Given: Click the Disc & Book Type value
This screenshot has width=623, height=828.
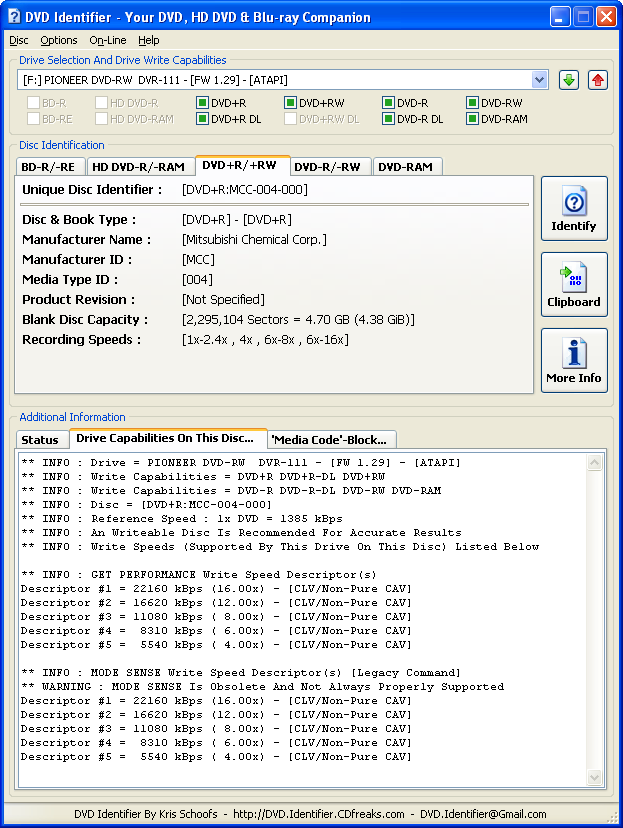Looking at the screenshot, I should pyautogui.click(x=237, y=220).
